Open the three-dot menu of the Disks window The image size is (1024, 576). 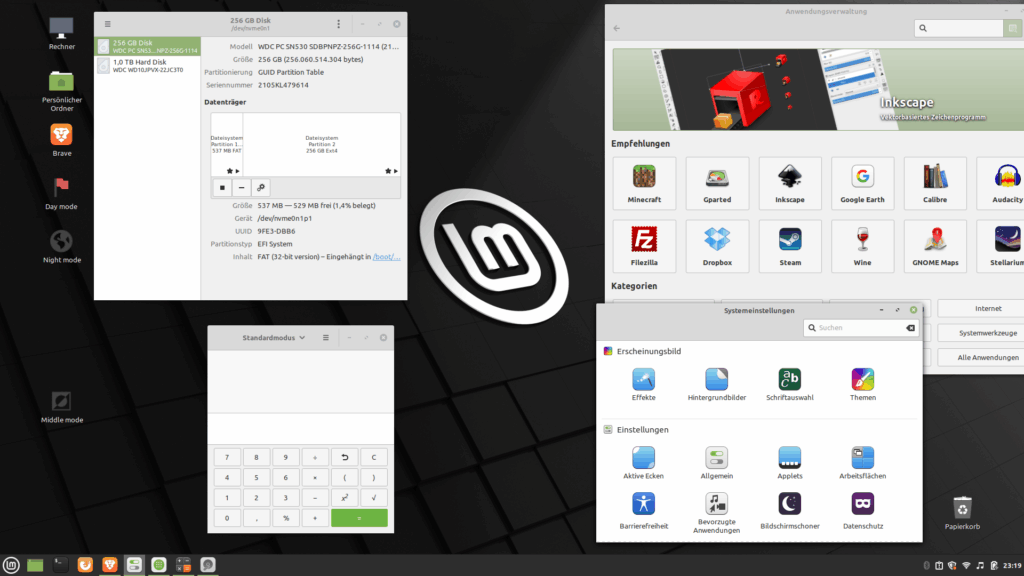point(338,23)
